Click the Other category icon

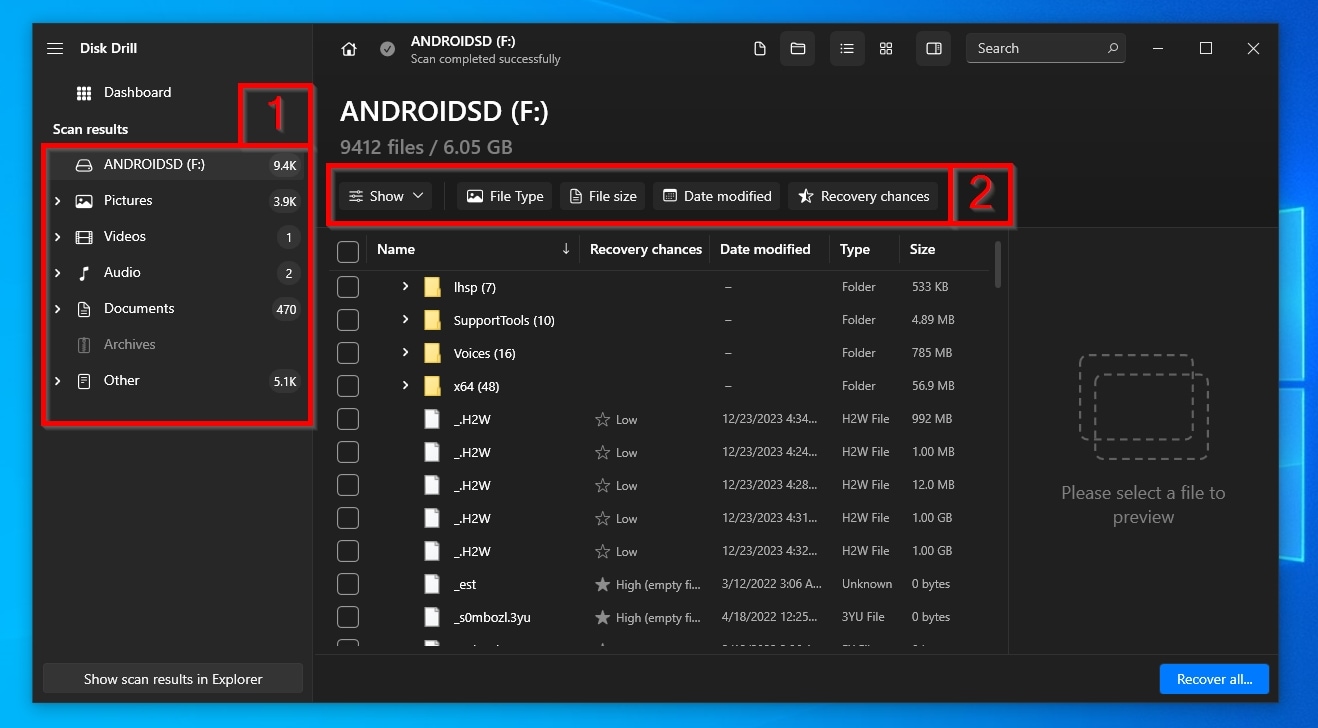coord(84,381)
